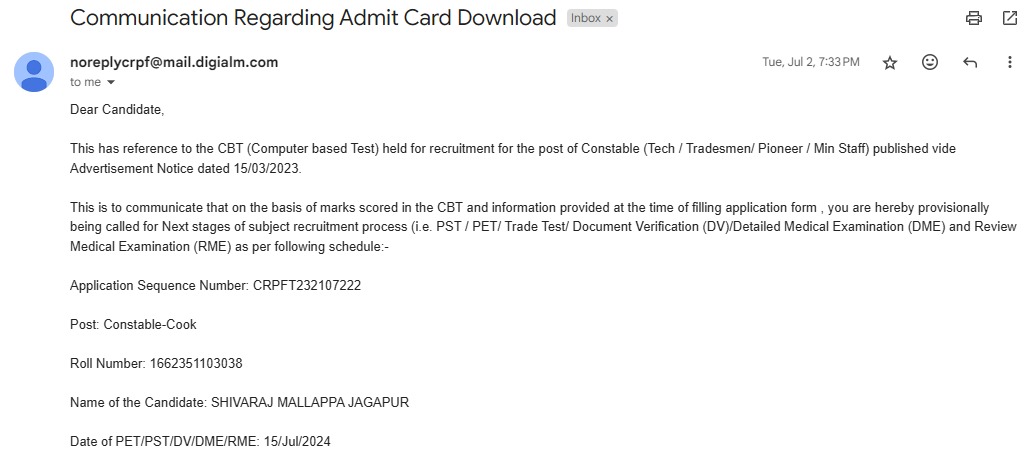Viewport: 1036px width, 460px height.
Task: Click the Application Sequence Number CRPFT232107222
Action: [x=307, y=286]
